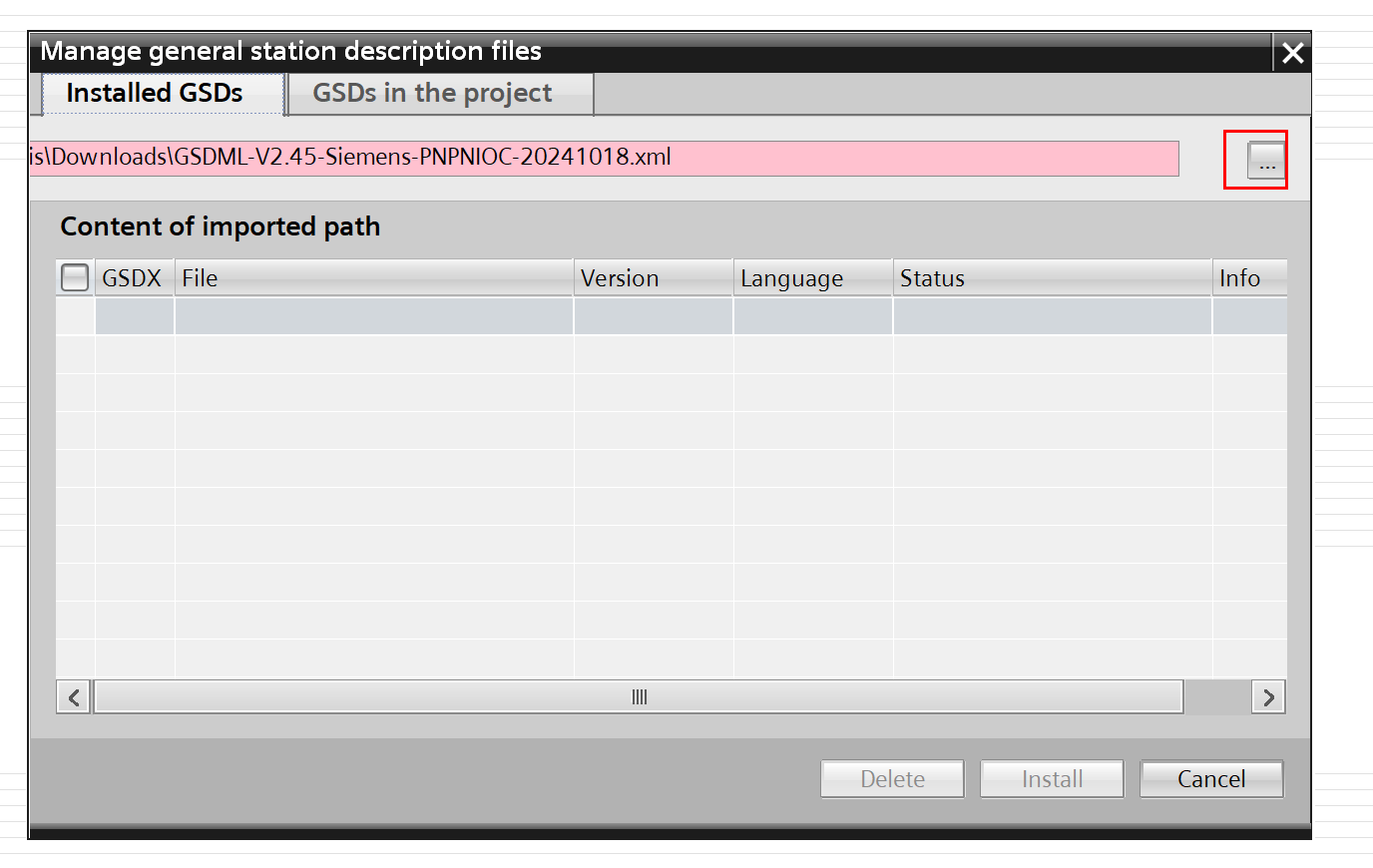Click the Version column header
The width and height of the screenshot is (1373, 868).
tap(653, 278)
